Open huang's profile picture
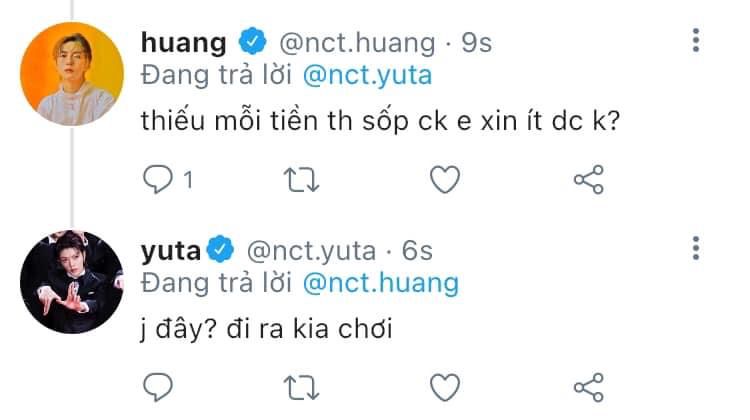This screenshot has width=750, height=420. pos(72,74)
